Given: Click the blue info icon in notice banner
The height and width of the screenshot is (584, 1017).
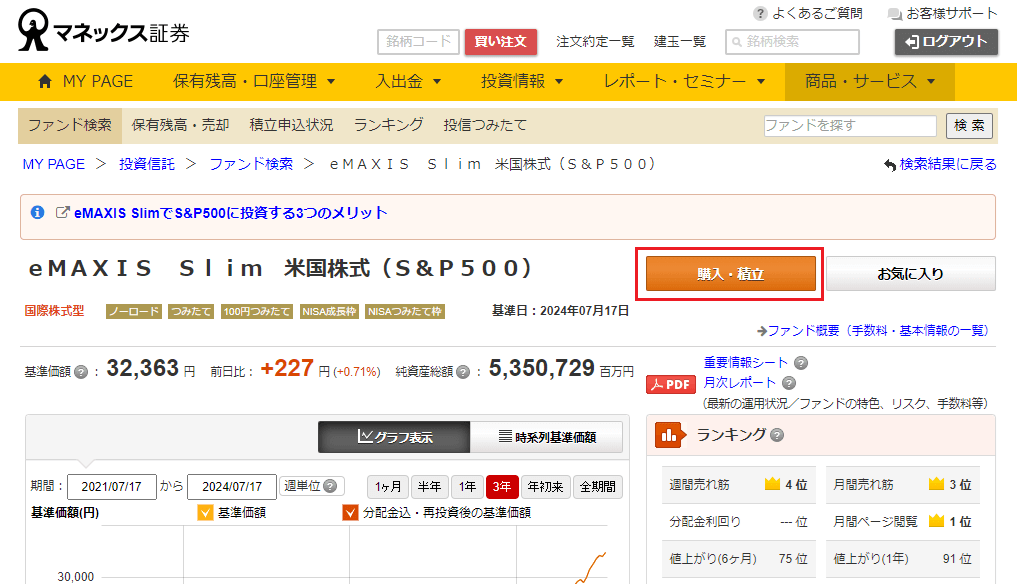Looking at the screenshot, I should 38,213.
